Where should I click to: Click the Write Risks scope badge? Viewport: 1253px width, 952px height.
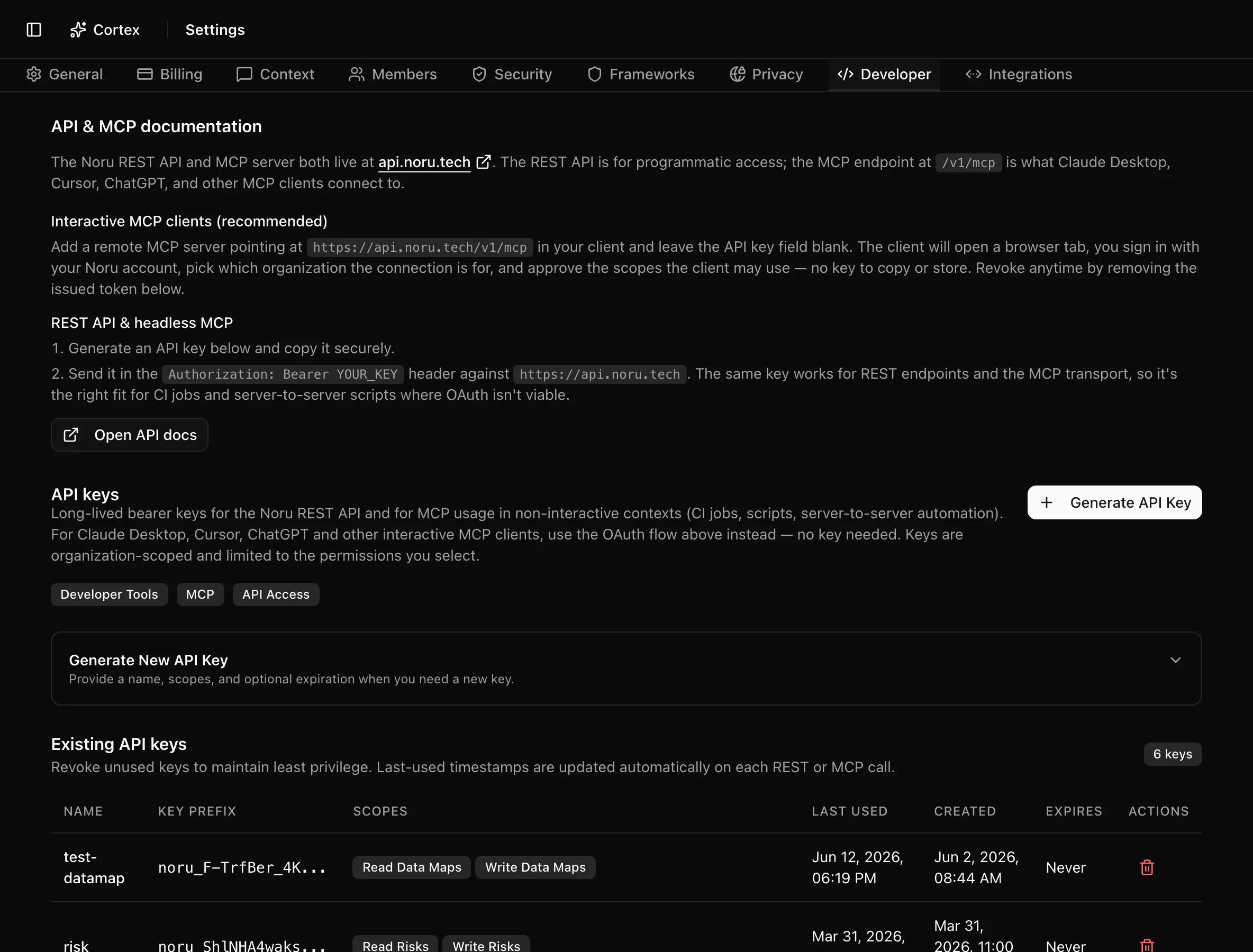(486, 945)
